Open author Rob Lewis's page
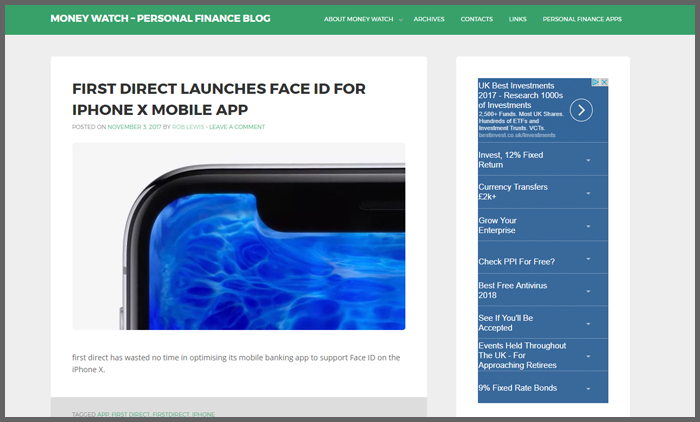This screenshot has height=422, width=700. click(x=188, y=127)
